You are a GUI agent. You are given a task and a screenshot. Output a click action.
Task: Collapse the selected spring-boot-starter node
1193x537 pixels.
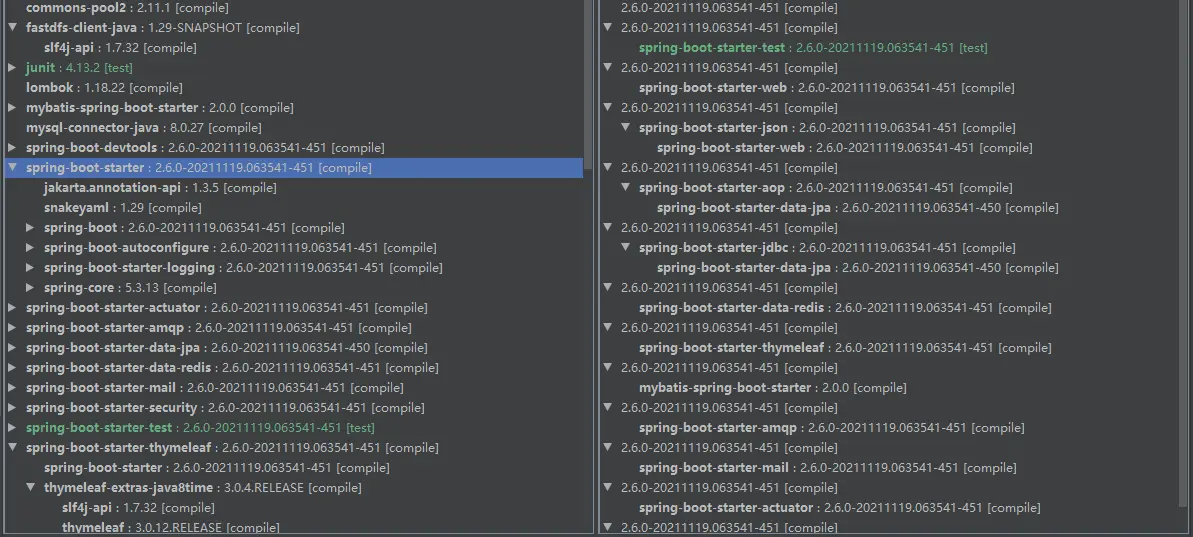pos(12,168)
